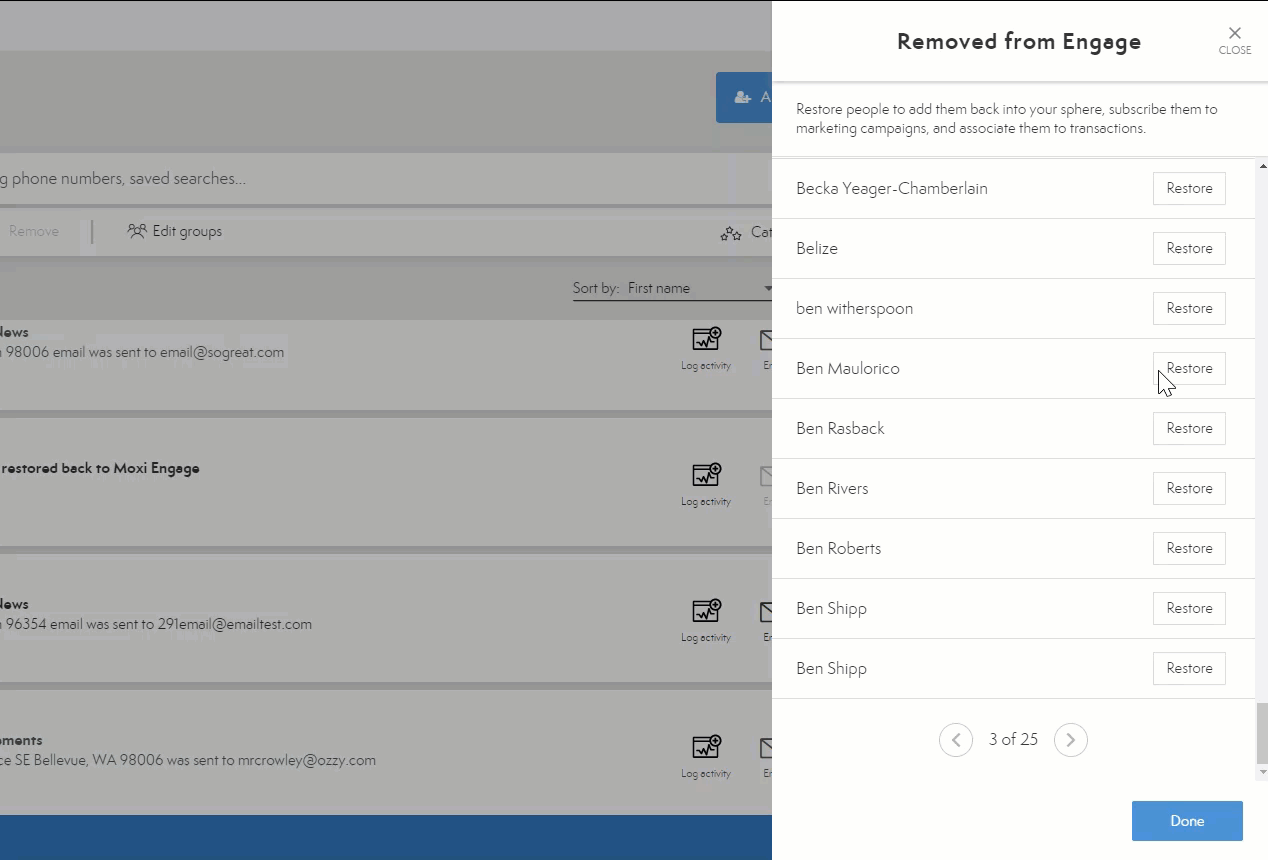Select the Edit groups people icon
This screenshot has width=1268, height=860.
135,231
